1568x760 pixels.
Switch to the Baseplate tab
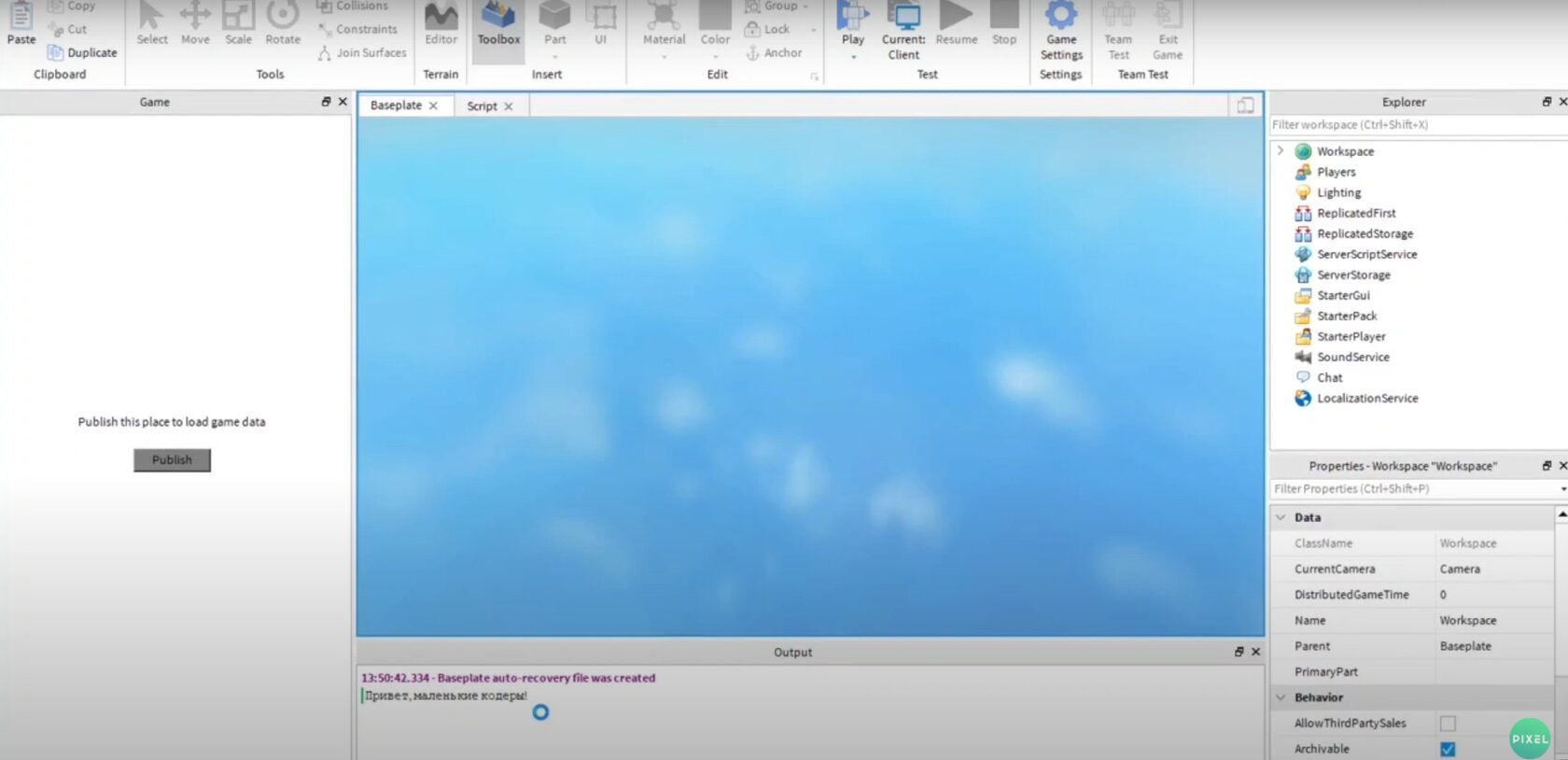[x=396, y=106]
